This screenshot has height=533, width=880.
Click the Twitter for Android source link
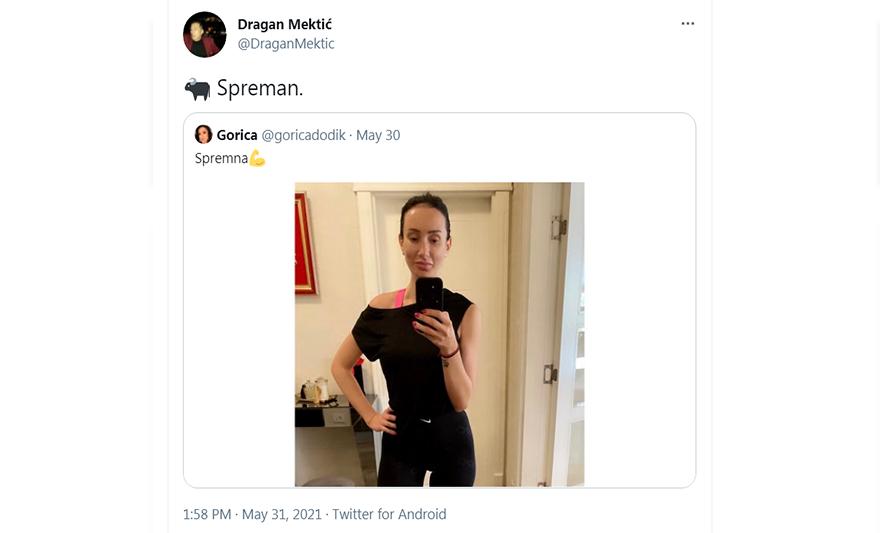tap(389, 514)
